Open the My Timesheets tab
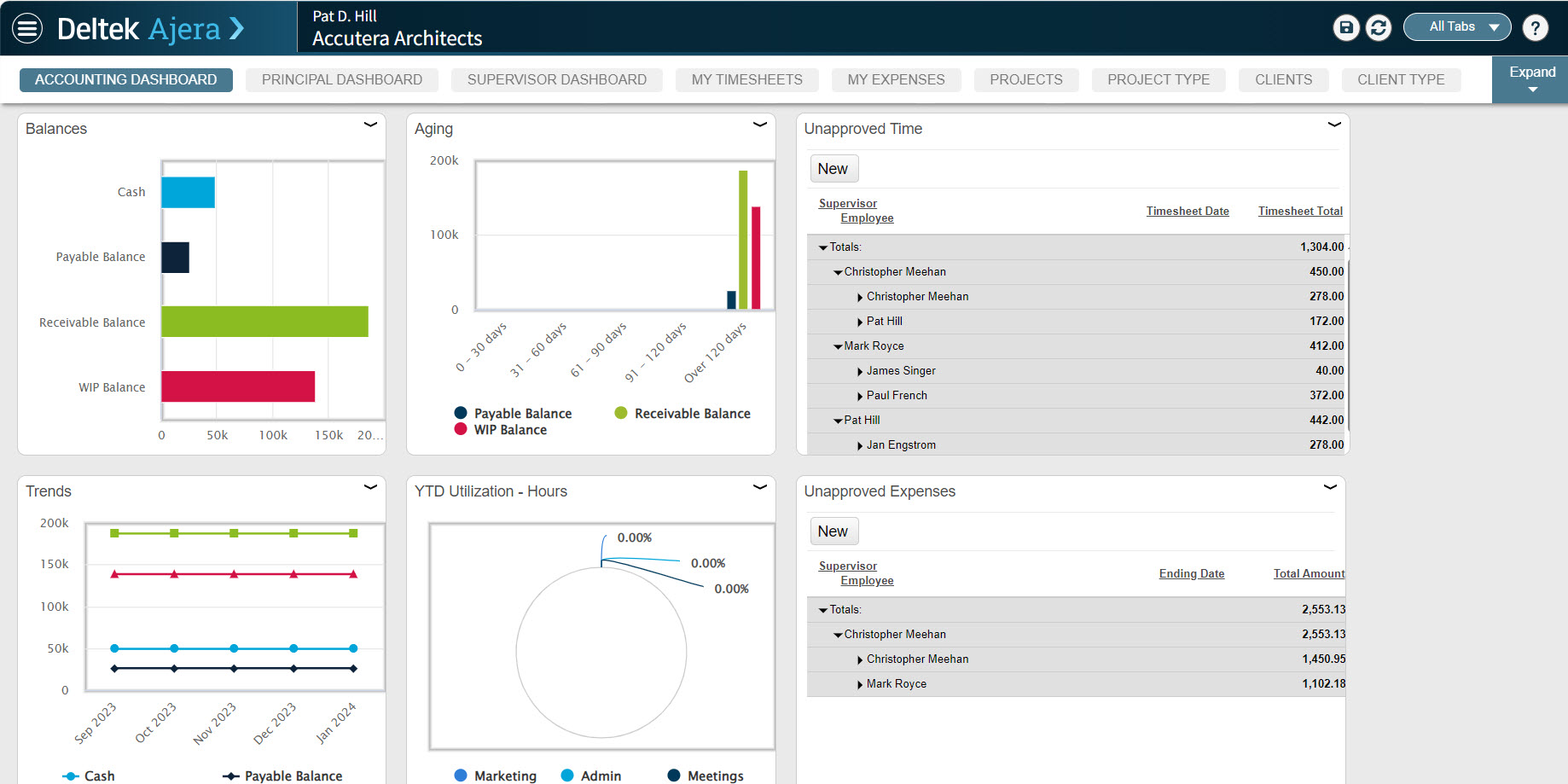1568x784 pixels. pyautogui.click(x=746, y=79)
